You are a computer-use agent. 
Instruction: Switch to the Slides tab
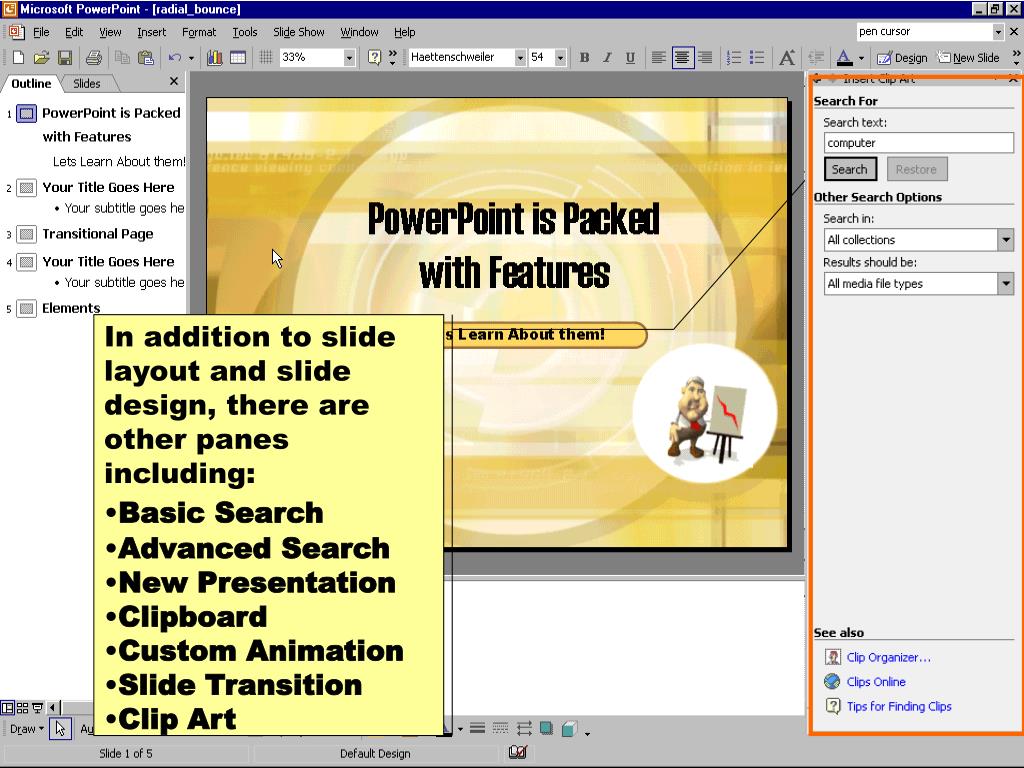pyautogui.click(x=87, y=84)
